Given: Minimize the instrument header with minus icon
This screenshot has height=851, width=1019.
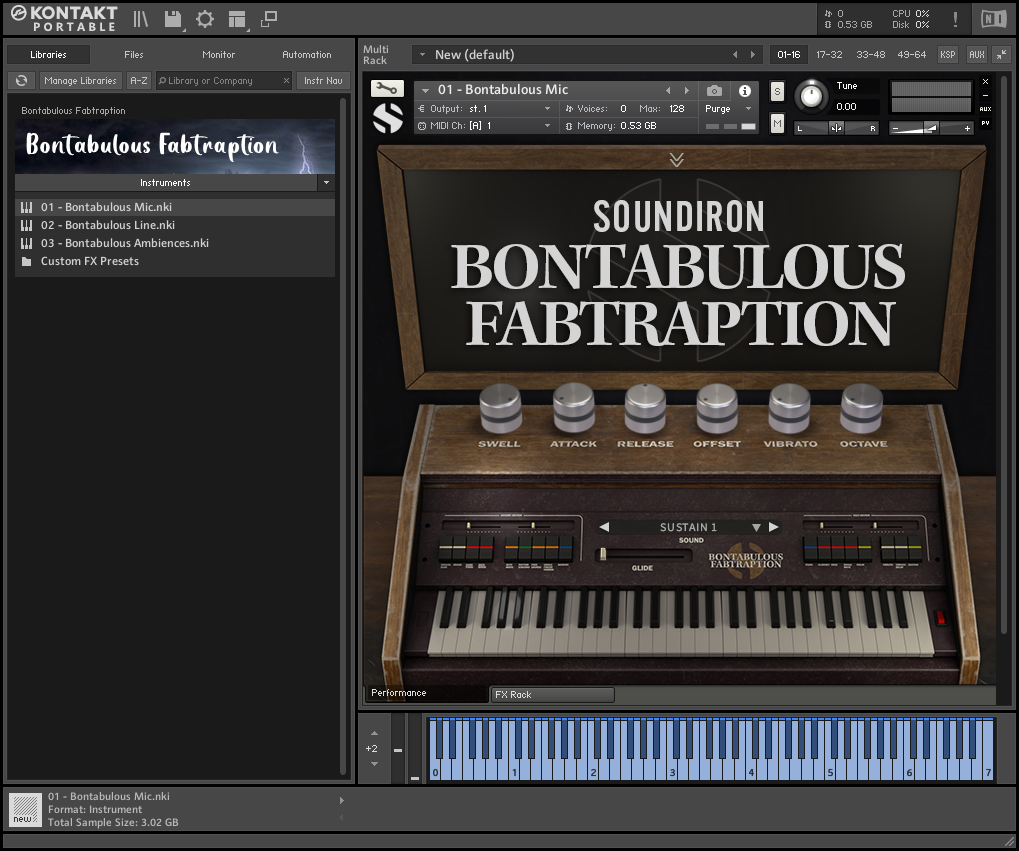Looking at the screenshot, I should click(x=985, y=96).
